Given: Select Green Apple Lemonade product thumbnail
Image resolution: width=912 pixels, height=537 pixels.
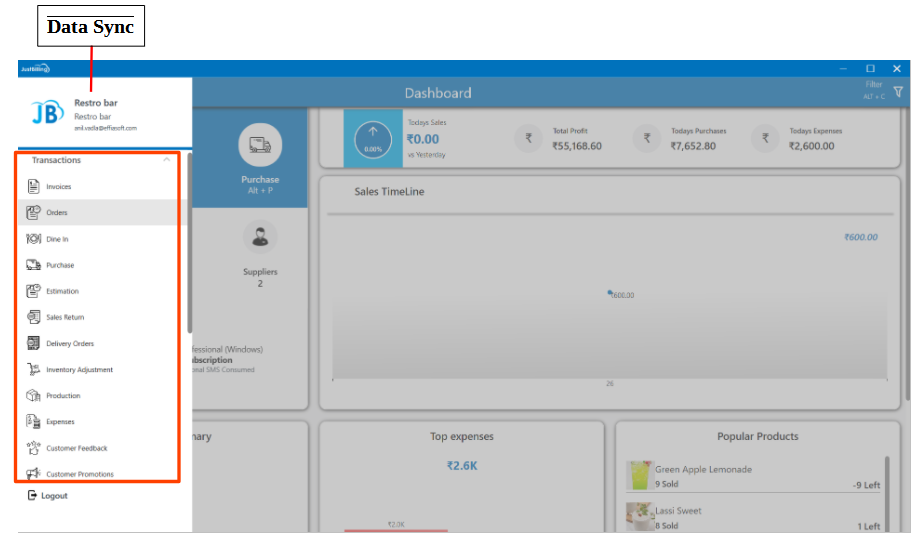Looking at the screenshot, I should pos(639,476).
